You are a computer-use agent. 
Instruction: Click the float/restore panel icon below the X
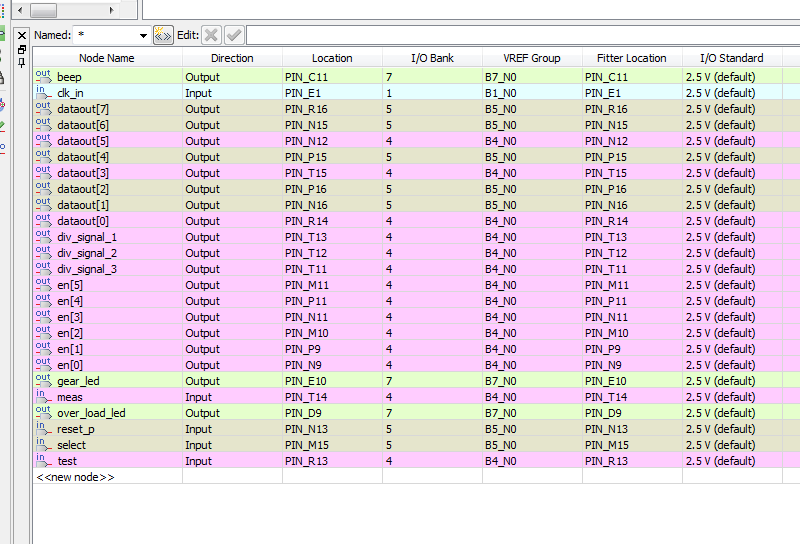(21, 50)
